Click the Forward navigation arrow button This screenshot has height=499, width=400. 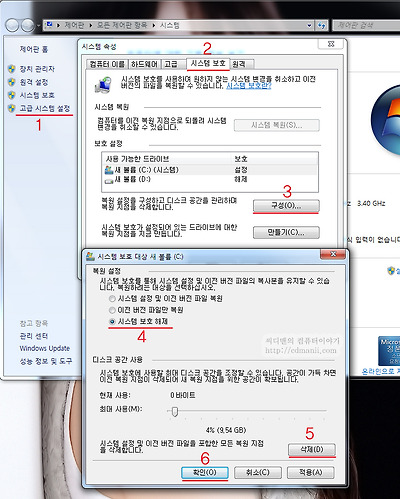[x=28, y=25]
